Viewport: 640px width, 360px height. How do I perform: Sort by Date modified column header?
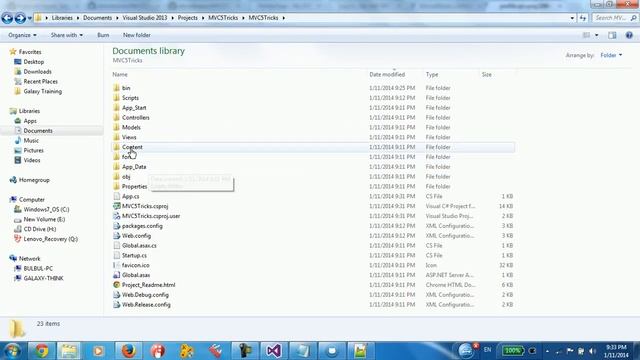click(x=387, y=75)
